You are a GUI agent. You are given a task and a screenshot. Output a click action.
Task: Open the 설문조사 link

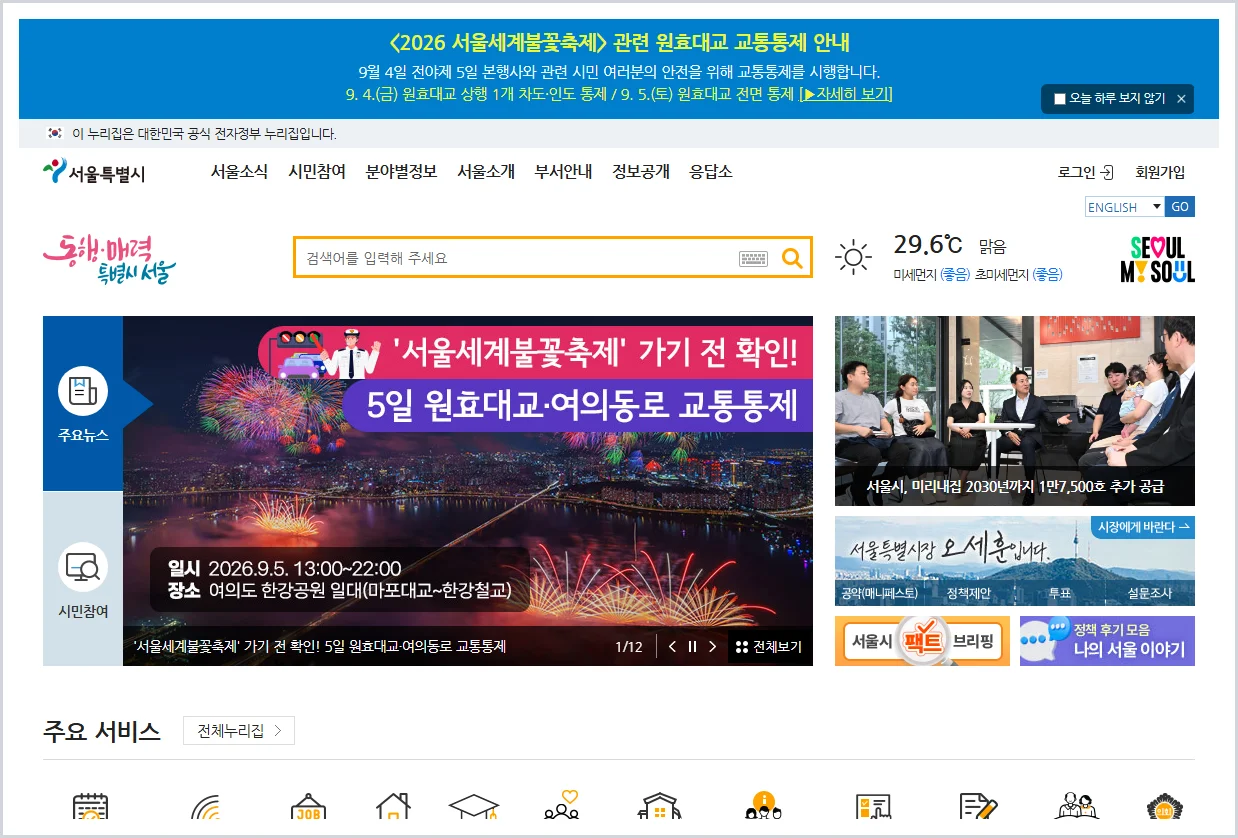pos(1149,593)
